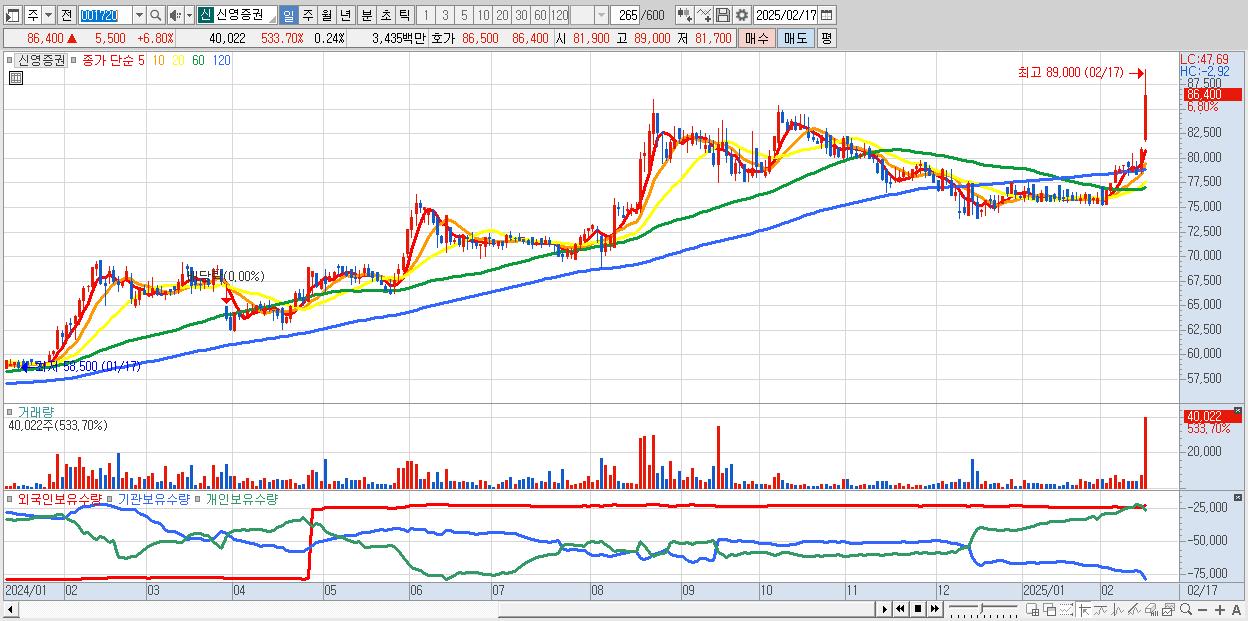Open the interval dropdown after the 120 button
The width and height of the screenshot is (1248, 621).
tap(601, 15)
